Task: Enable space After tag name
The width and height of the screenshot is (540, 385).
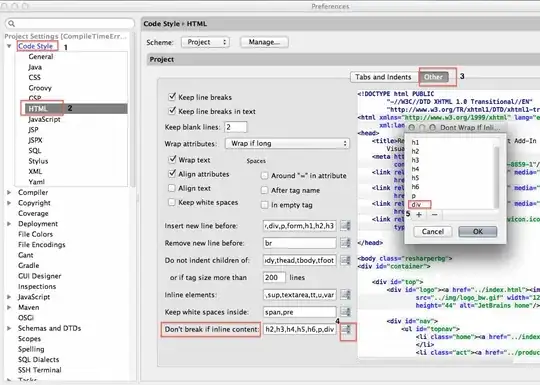Action: coord(264,190)
